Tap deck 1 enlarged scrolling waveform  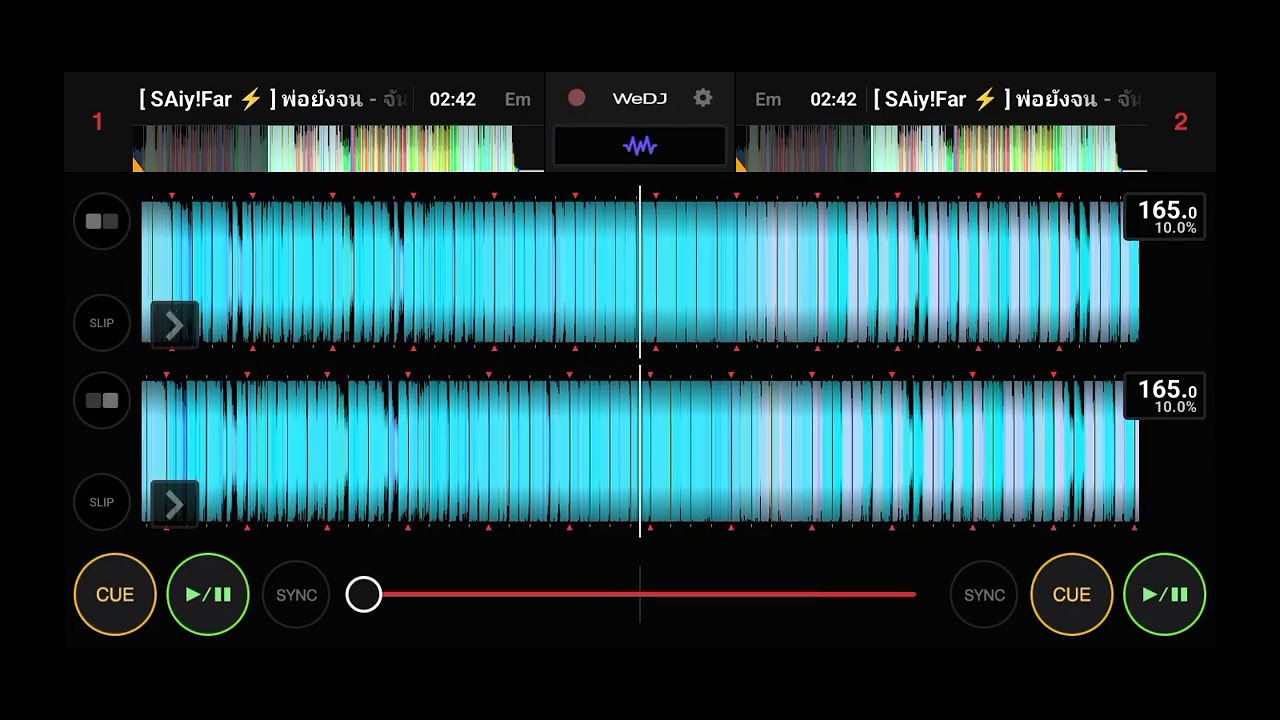coord(640,272)
